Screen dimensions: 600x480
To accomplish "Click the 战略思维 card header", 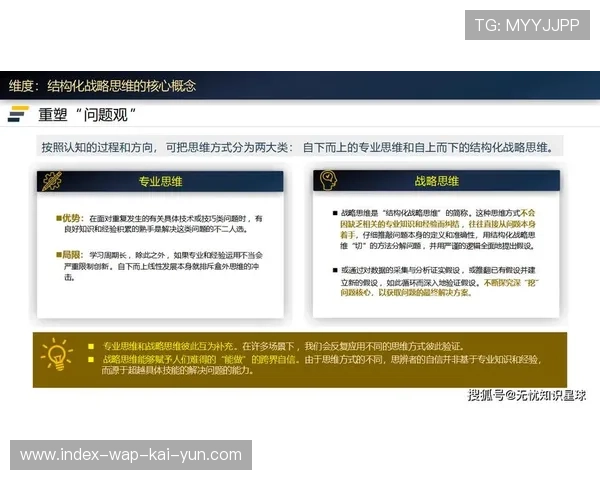I will (437, 181).
